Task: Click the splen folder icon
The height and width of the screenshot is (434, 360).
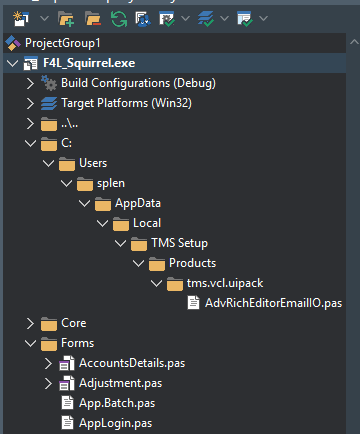Action: [x=85, y=184]
